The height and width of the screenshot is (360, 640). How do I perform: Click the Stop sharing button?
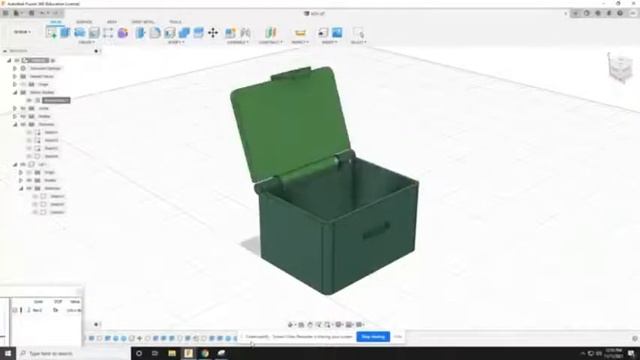[373, 337]
